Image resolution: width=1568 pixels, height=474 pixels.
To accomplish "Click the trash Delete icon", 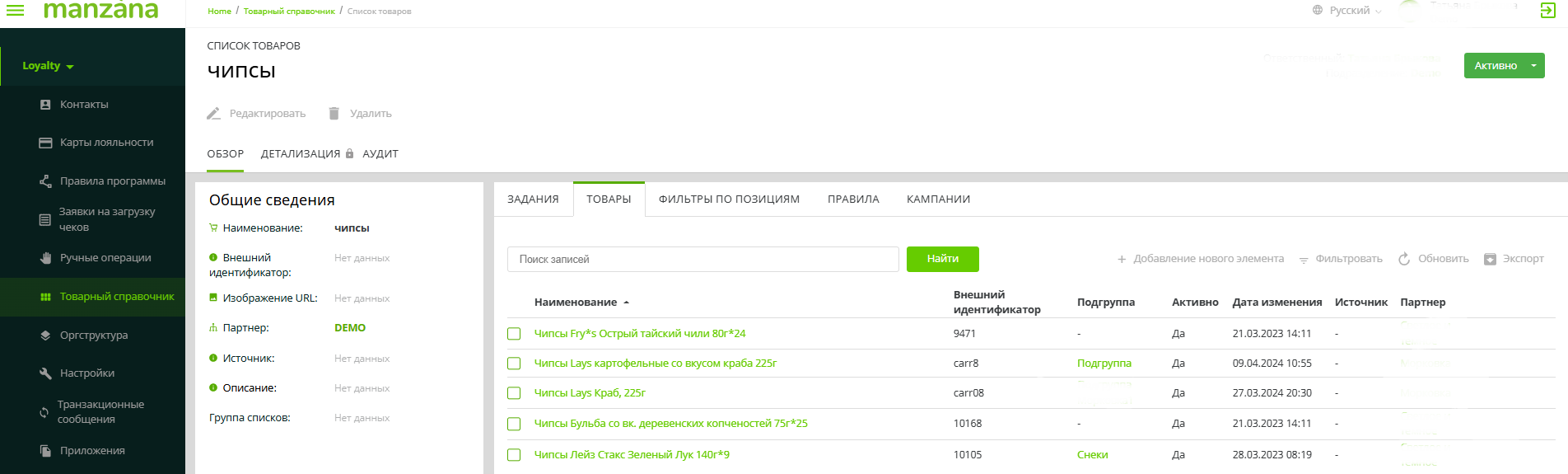I will (x=334, y=114).
